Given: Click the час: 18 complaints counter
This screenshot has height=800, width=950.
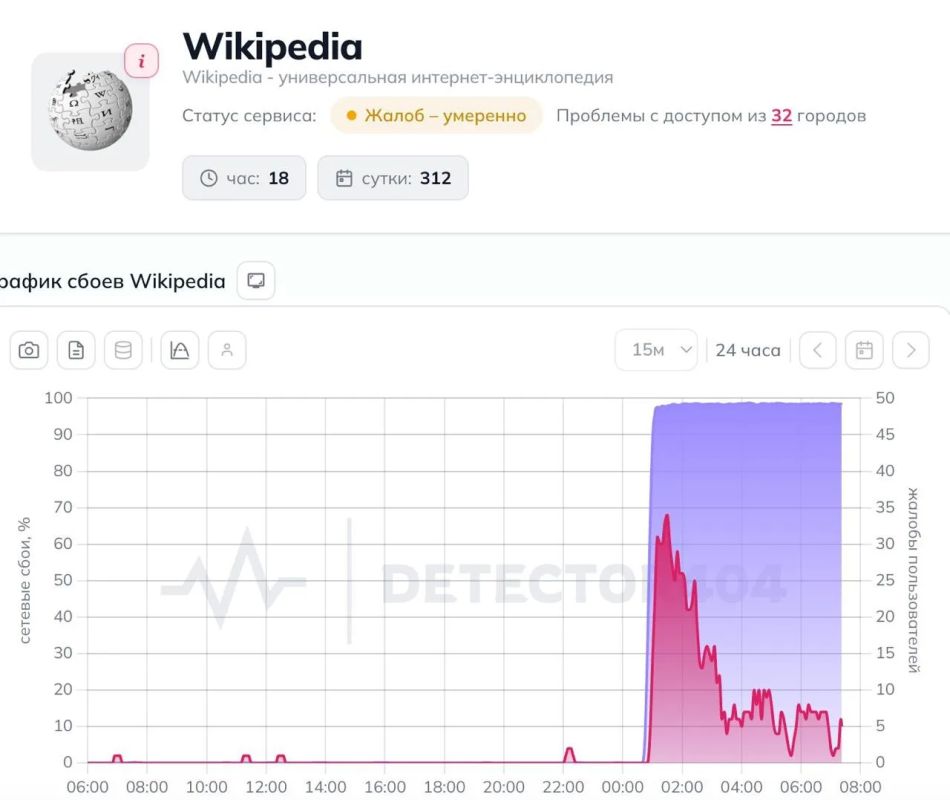Looking at the screenshot, I should [244, 178].
